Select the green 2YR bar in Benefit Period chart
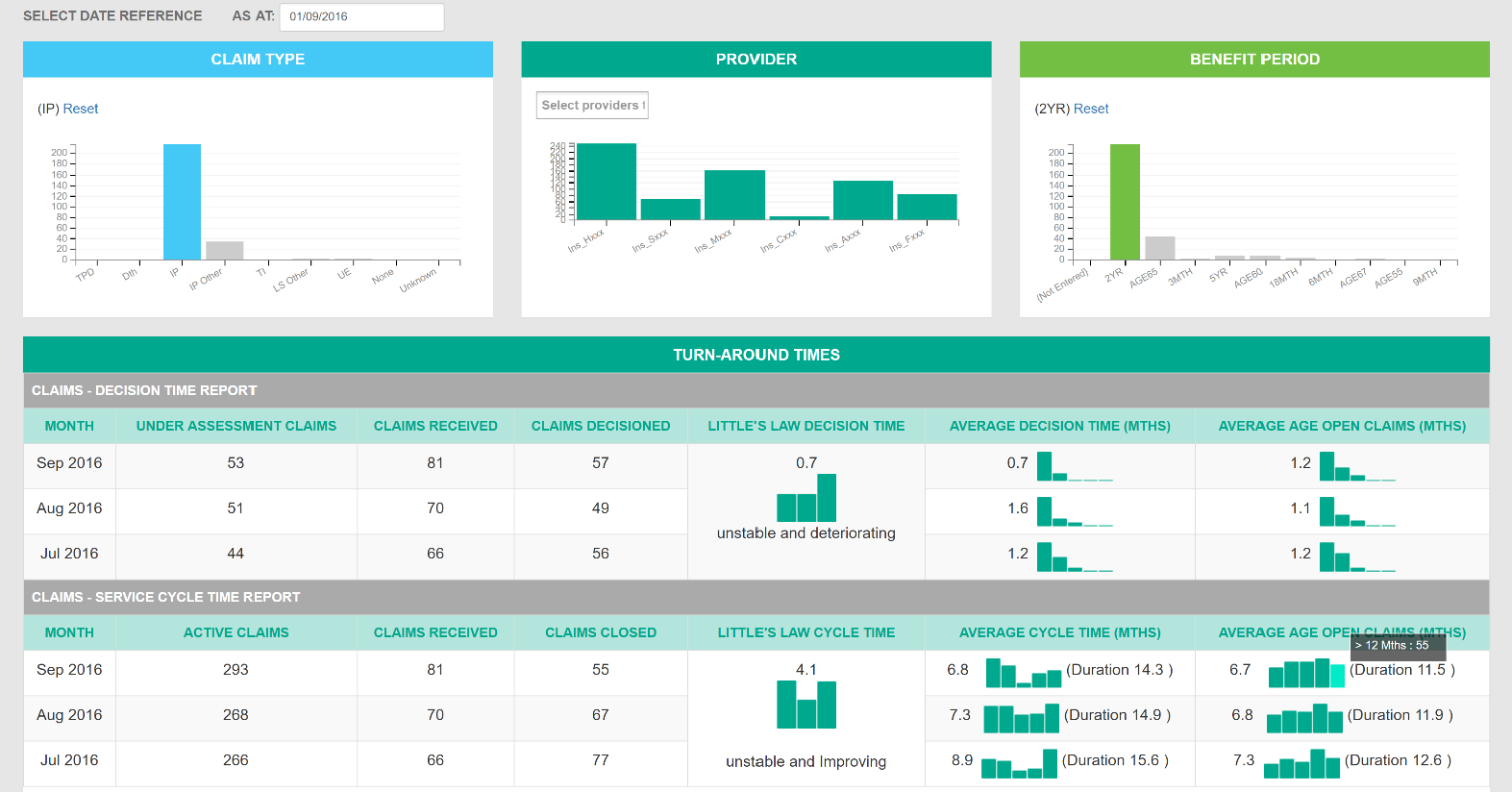 tap(1125, 202)
